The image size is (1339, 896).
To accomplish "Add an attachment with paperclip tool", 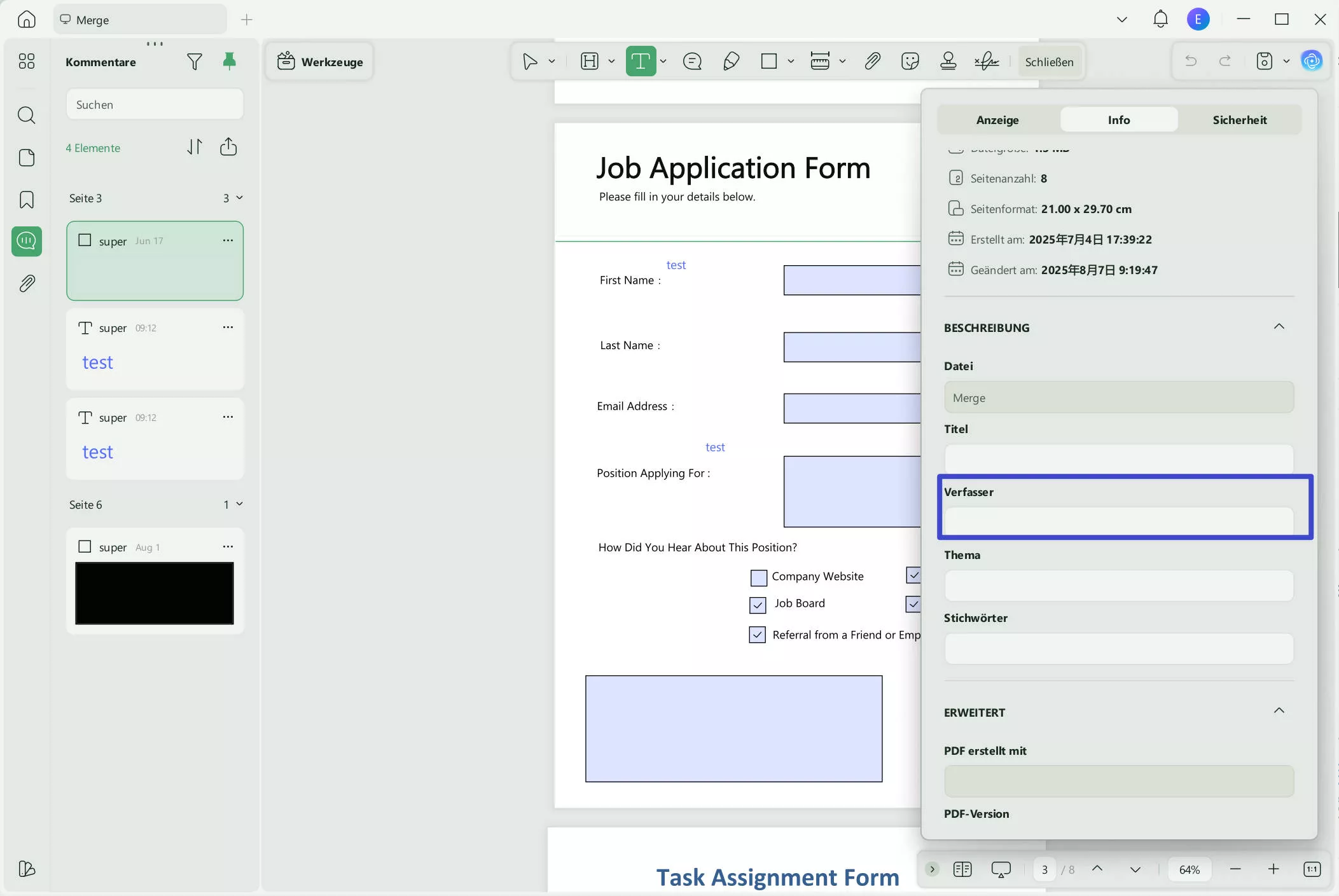I will (x=872, y=61).
